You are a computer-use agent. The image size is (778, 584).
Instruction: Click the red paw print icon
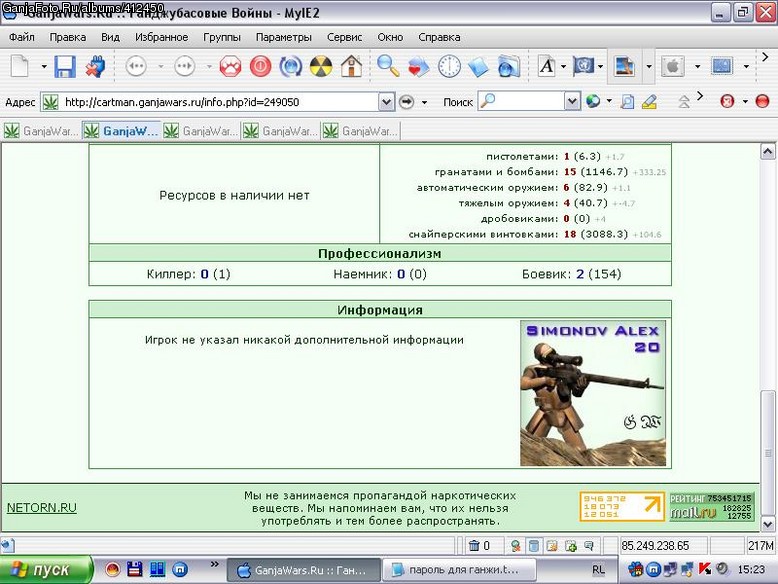(230, 66)
